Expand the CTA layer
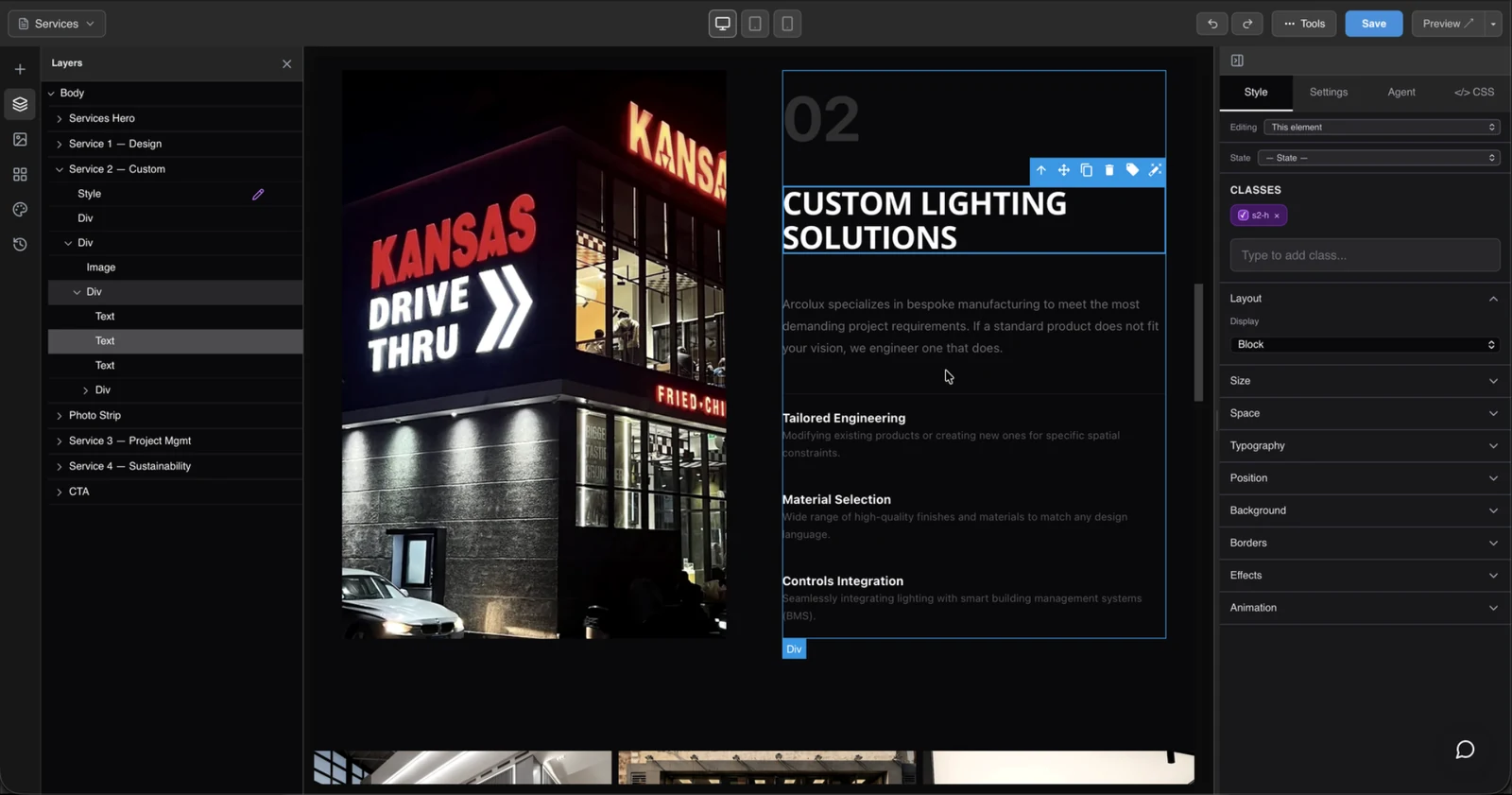The height and width of the screenshot is (795, 1512). 60,493
